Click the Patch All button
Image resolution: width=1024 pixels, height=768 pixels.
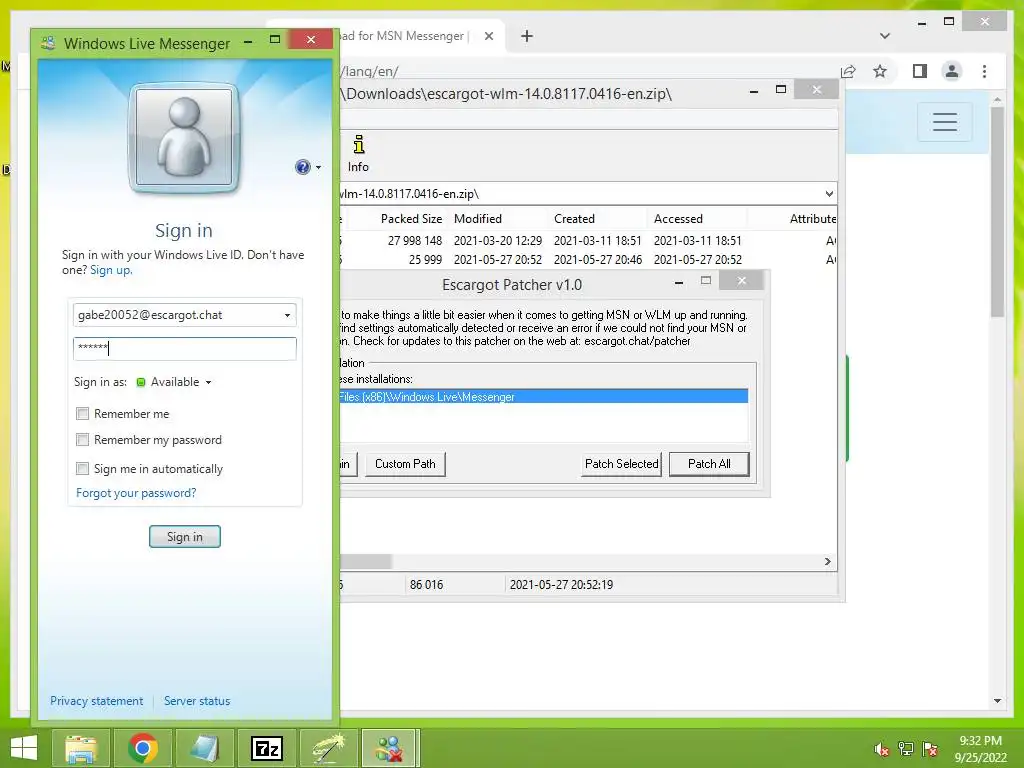coord(709,464)
